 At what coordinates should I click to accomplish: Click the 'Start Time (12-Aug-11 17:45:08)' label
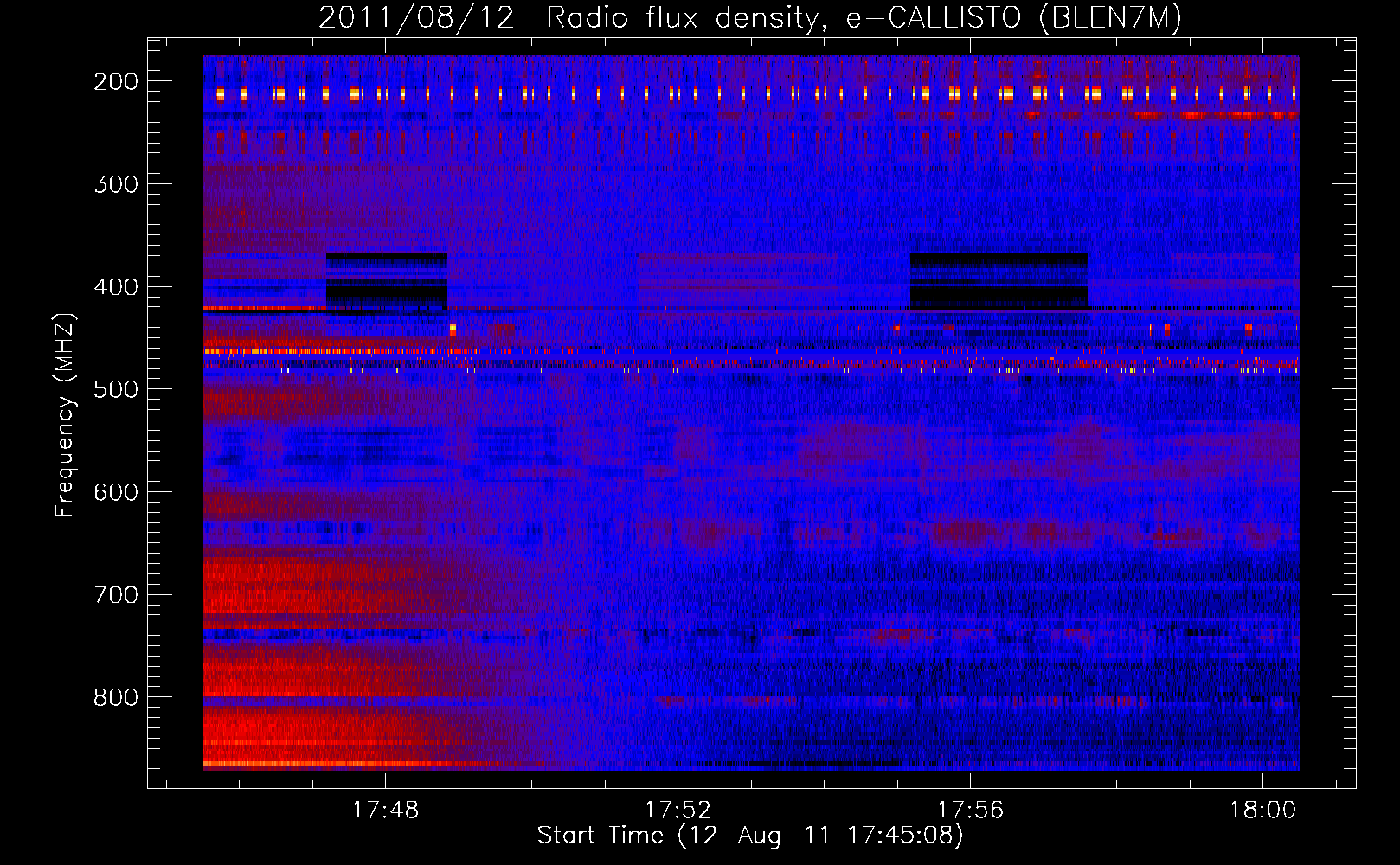(x=750, y=836)
